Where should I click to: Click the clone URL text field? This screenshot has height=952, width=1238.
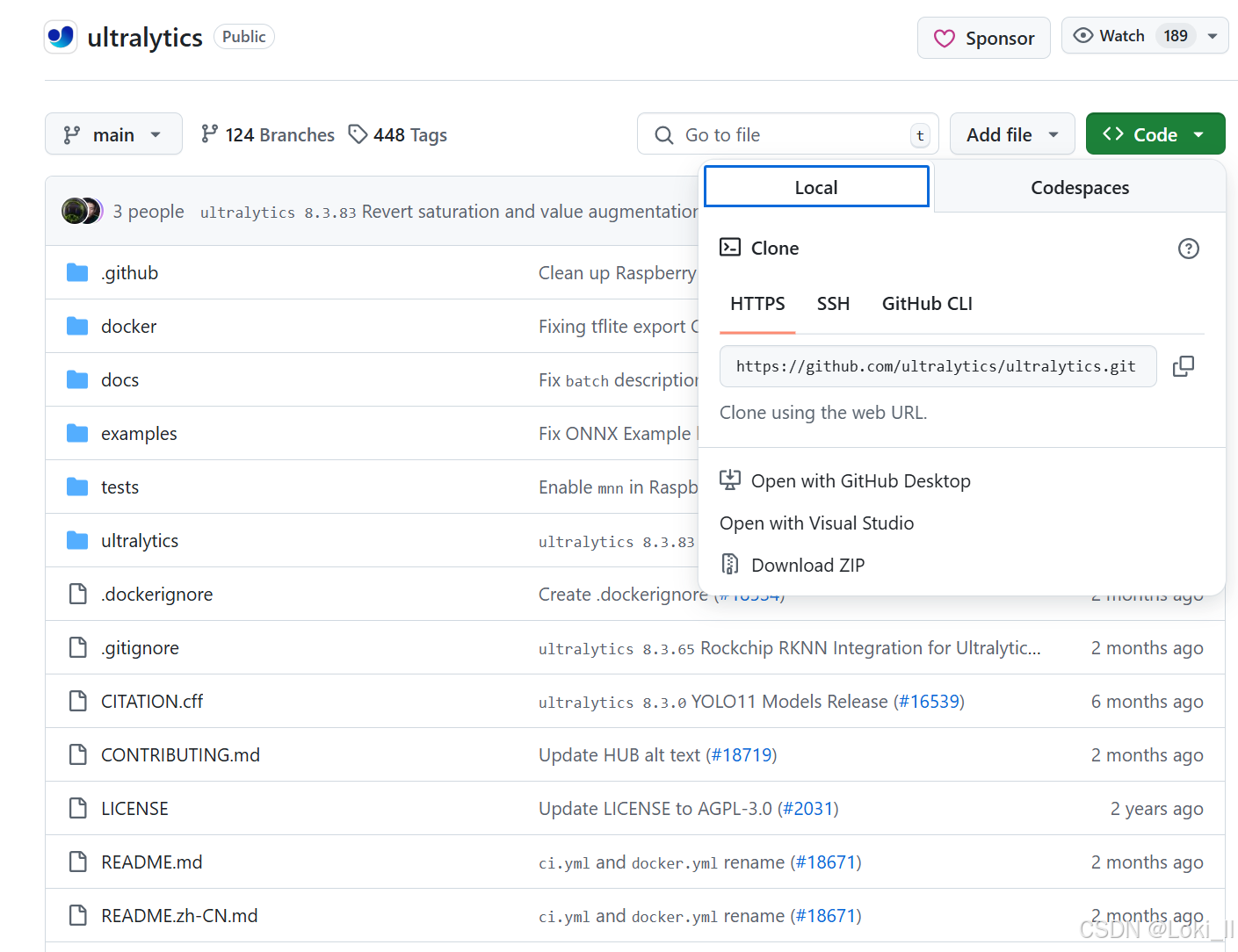(938, 366)
